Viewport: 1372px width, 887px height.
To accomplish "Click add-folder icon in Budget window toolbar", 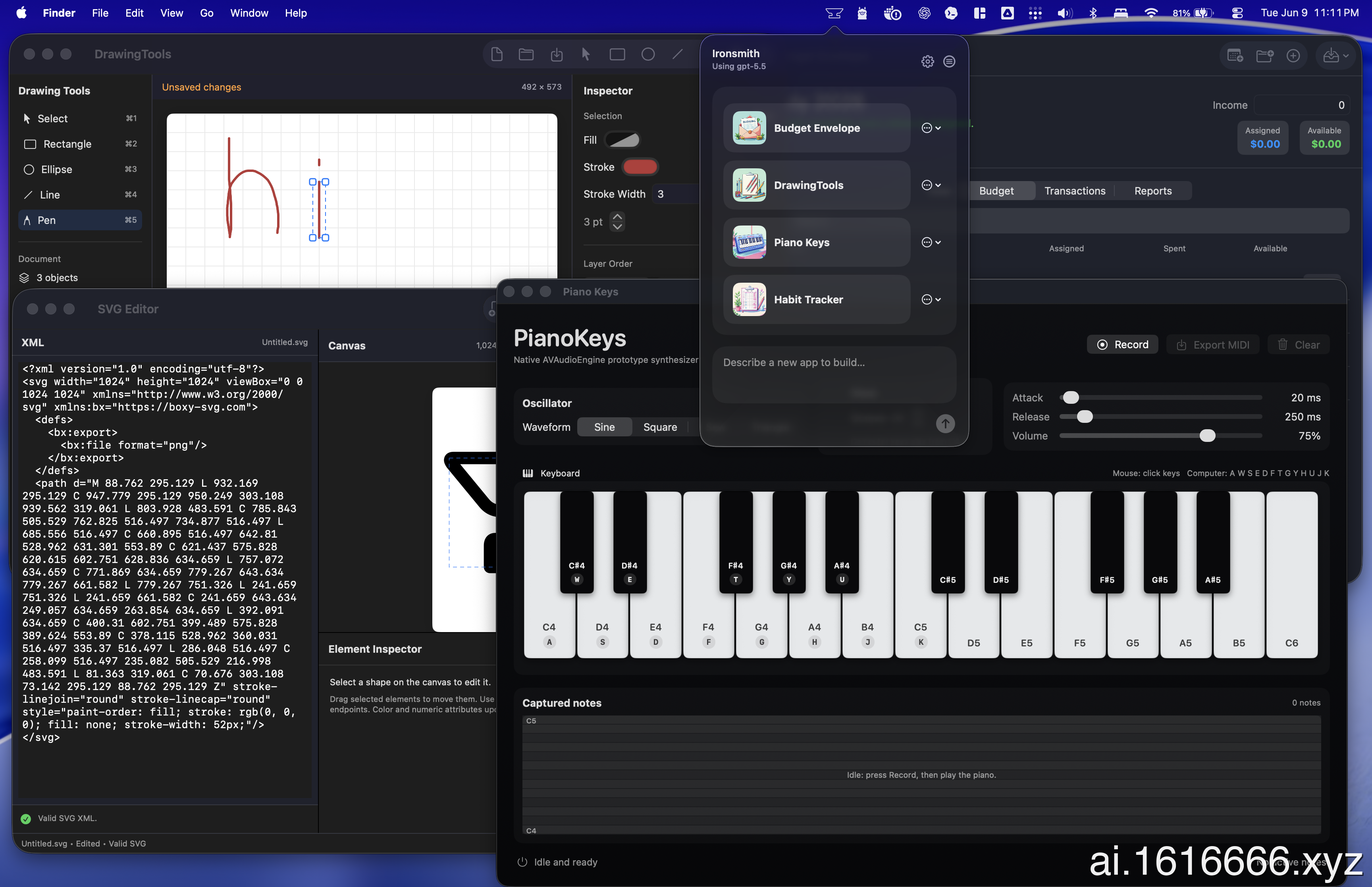I will click(x=1264, y=55).
